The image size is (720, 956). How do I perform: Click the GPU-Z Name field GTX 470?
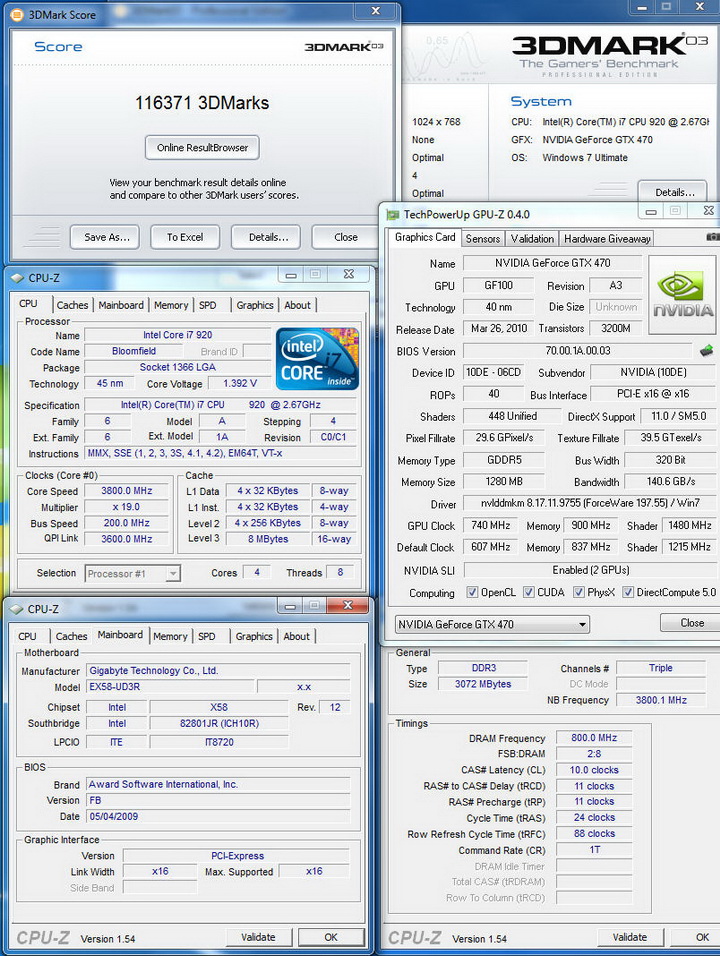click(x=552, y=263)
